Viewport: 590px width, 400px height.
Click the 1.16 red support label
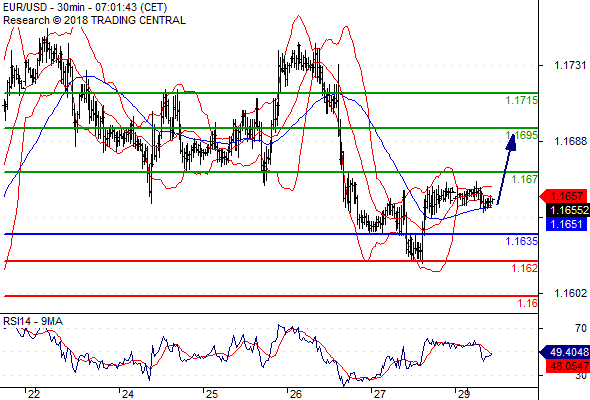point(528,303)
